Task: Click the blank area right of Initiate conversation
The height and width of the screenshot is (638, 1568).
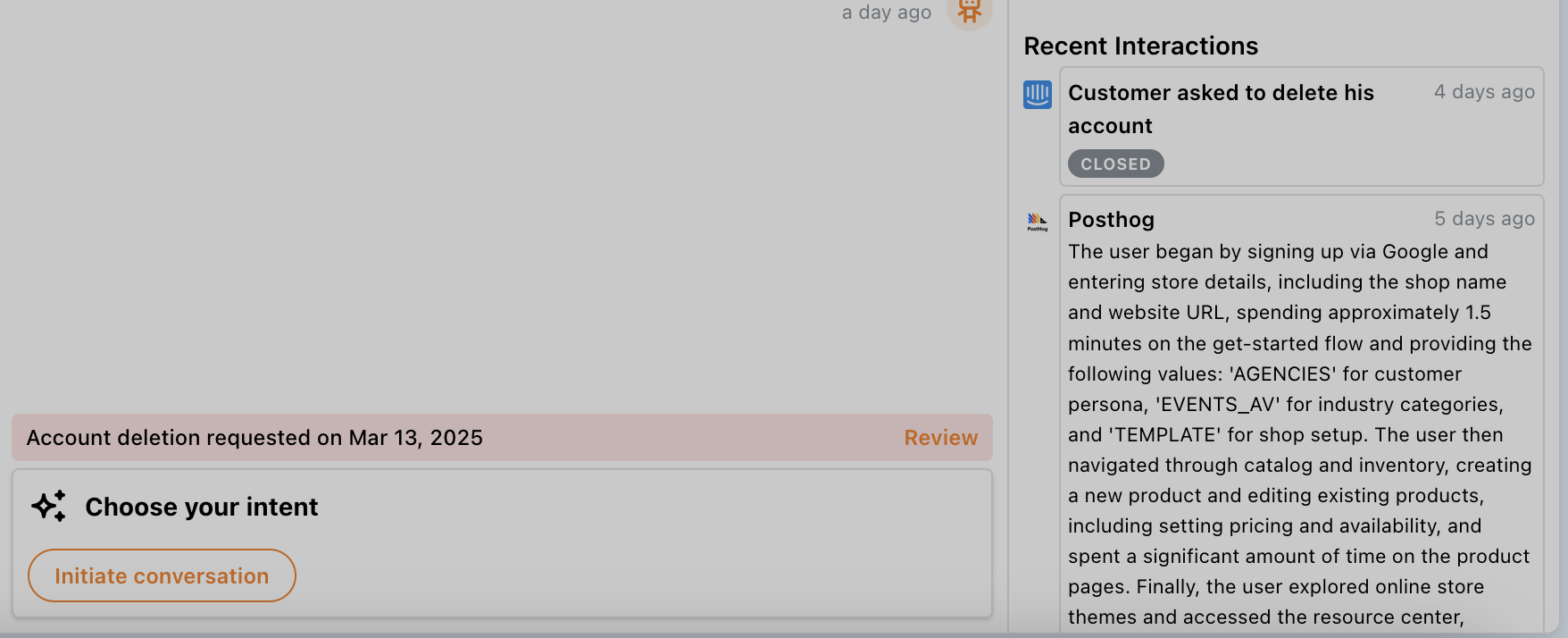Action: (643, 575)
